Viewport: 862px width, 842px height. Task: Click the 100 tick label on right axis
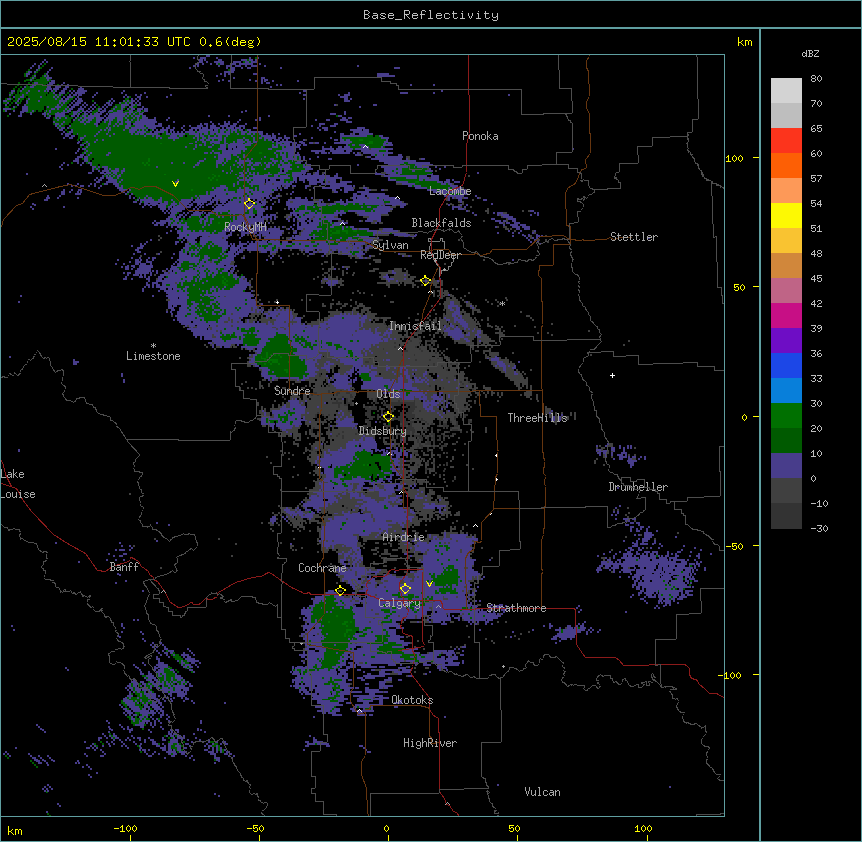[x=734, y=158]
